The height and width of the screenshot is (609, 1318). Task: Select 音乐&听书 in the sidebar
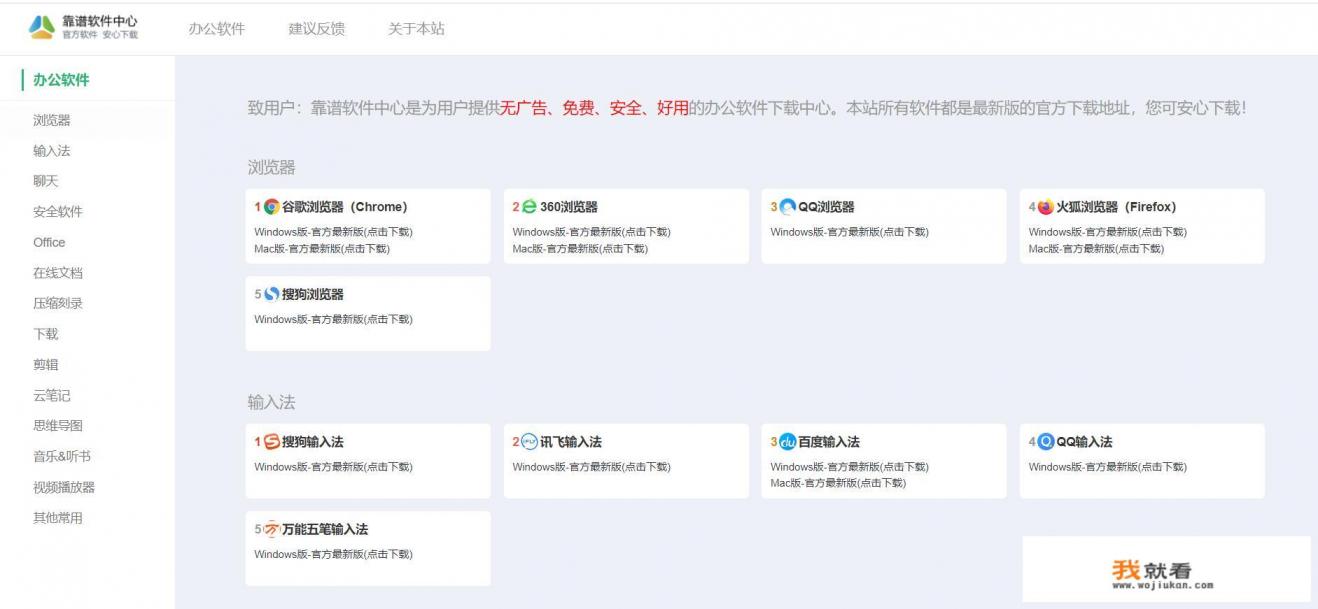[62, 457]
